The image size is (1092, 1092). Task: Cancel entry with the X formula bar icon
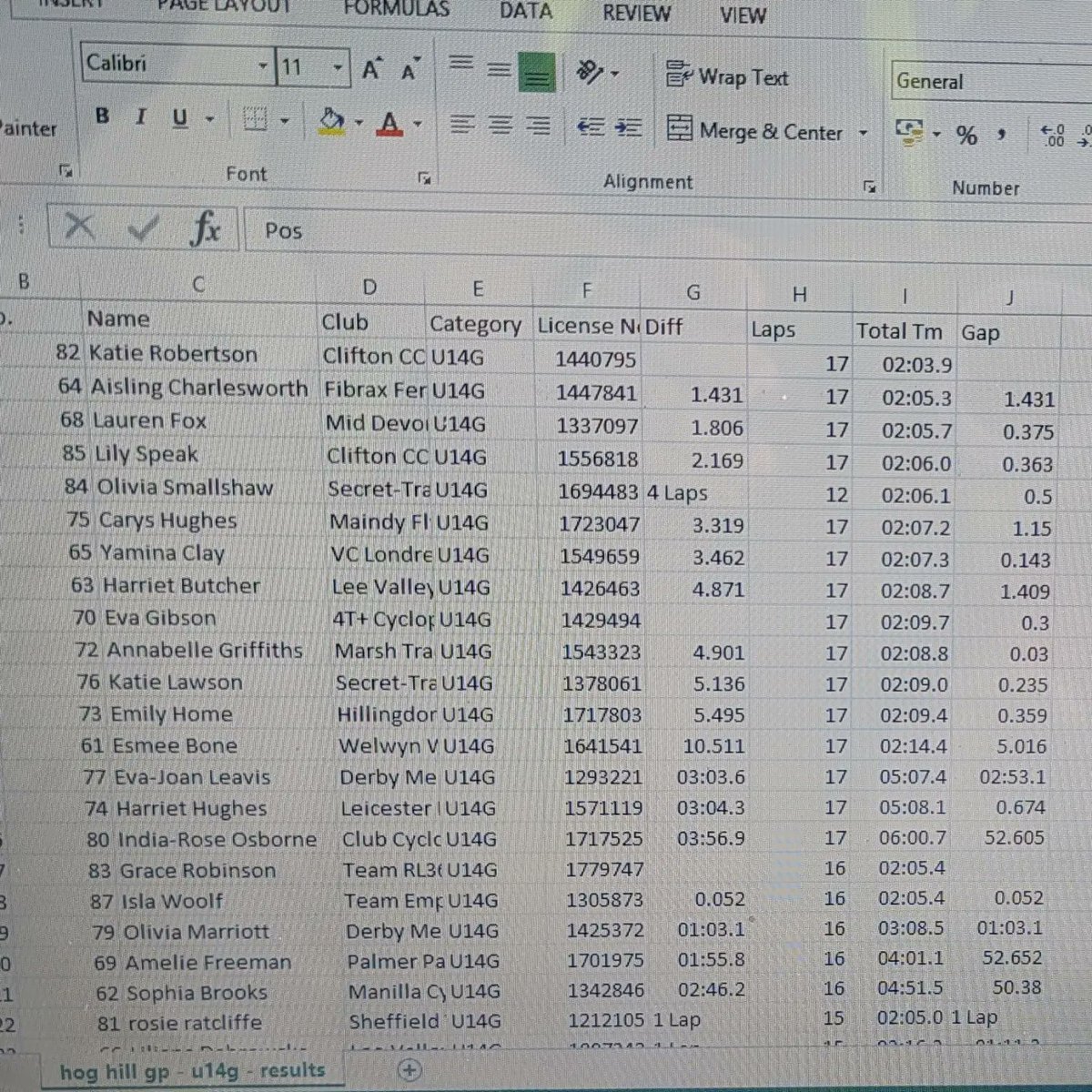[x=79, y=226]
